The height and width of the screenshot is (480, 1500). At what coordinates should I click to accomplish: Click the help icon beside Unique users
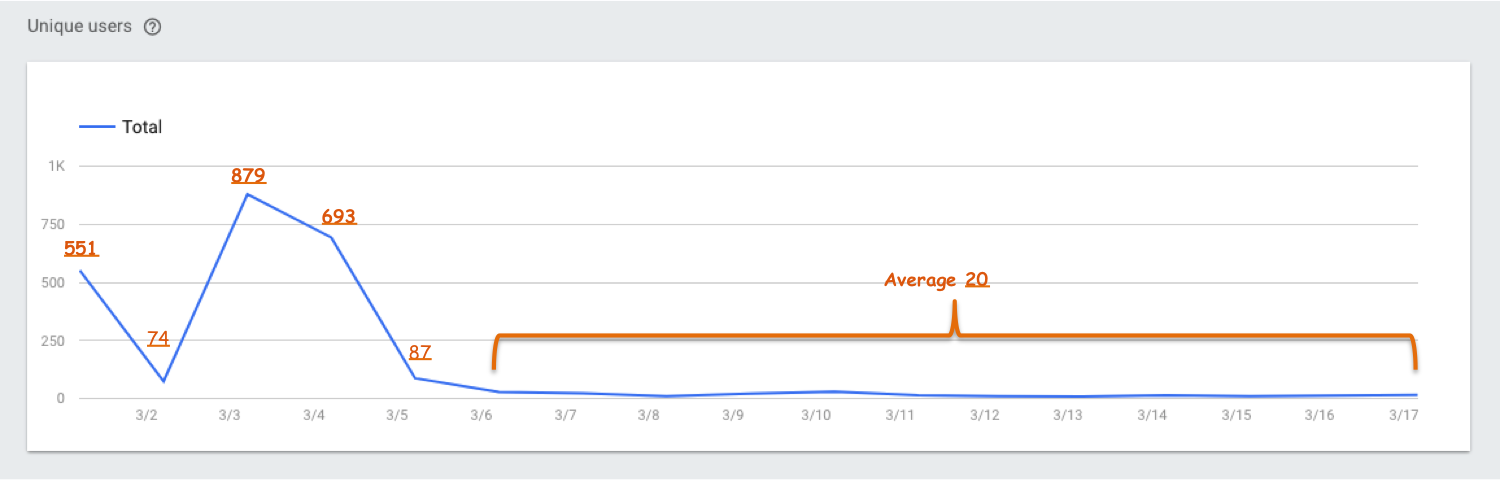[x=153, y=27]
